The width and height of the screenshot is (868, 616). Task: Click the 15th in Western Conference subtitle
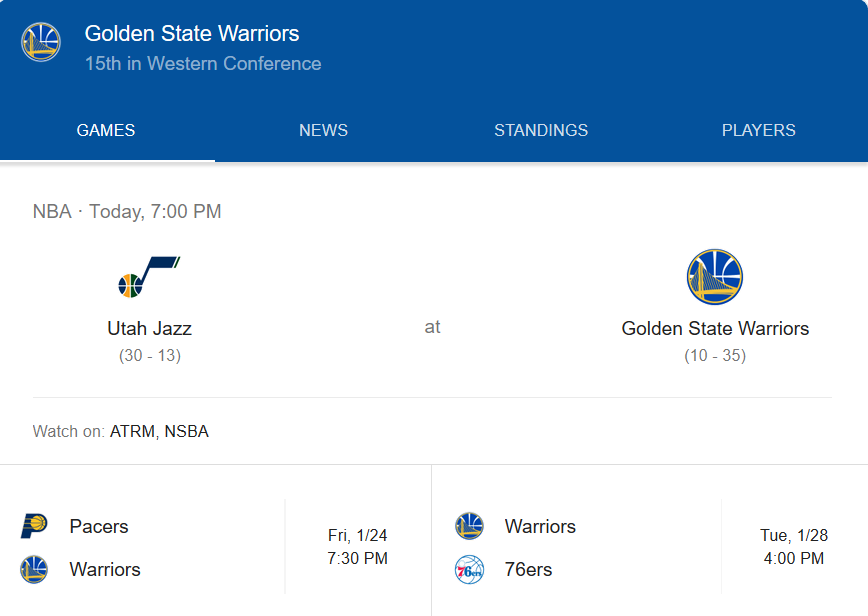203,64
